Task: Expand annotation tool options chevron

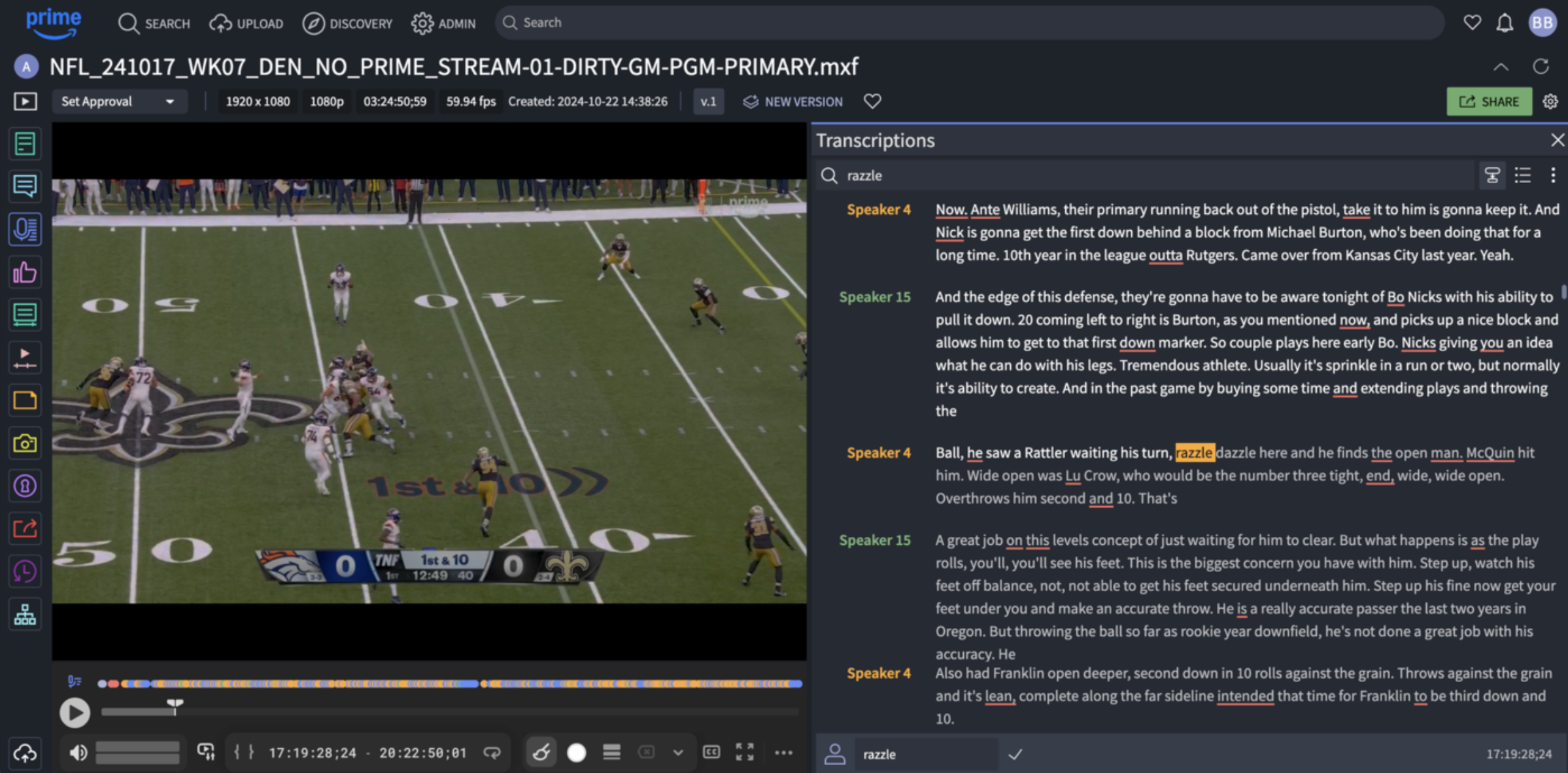Action: (x=678, y=753)
